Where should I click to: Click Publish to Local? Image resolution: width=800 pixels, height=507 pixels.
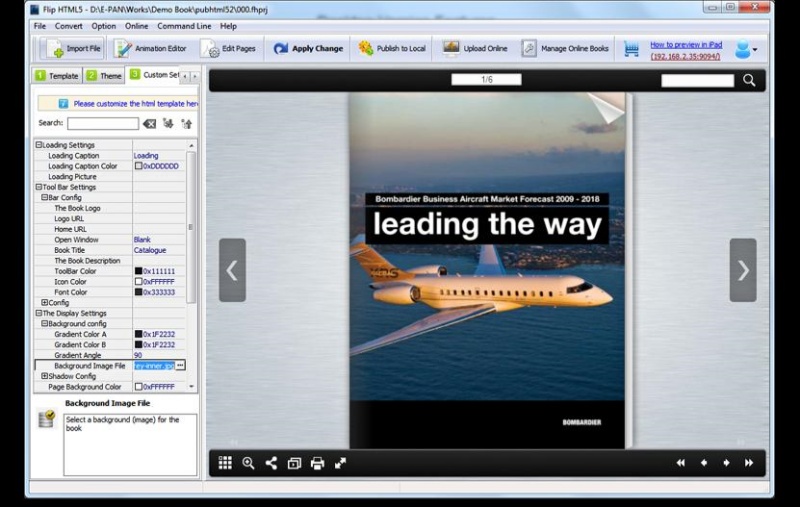click(392, 48)
